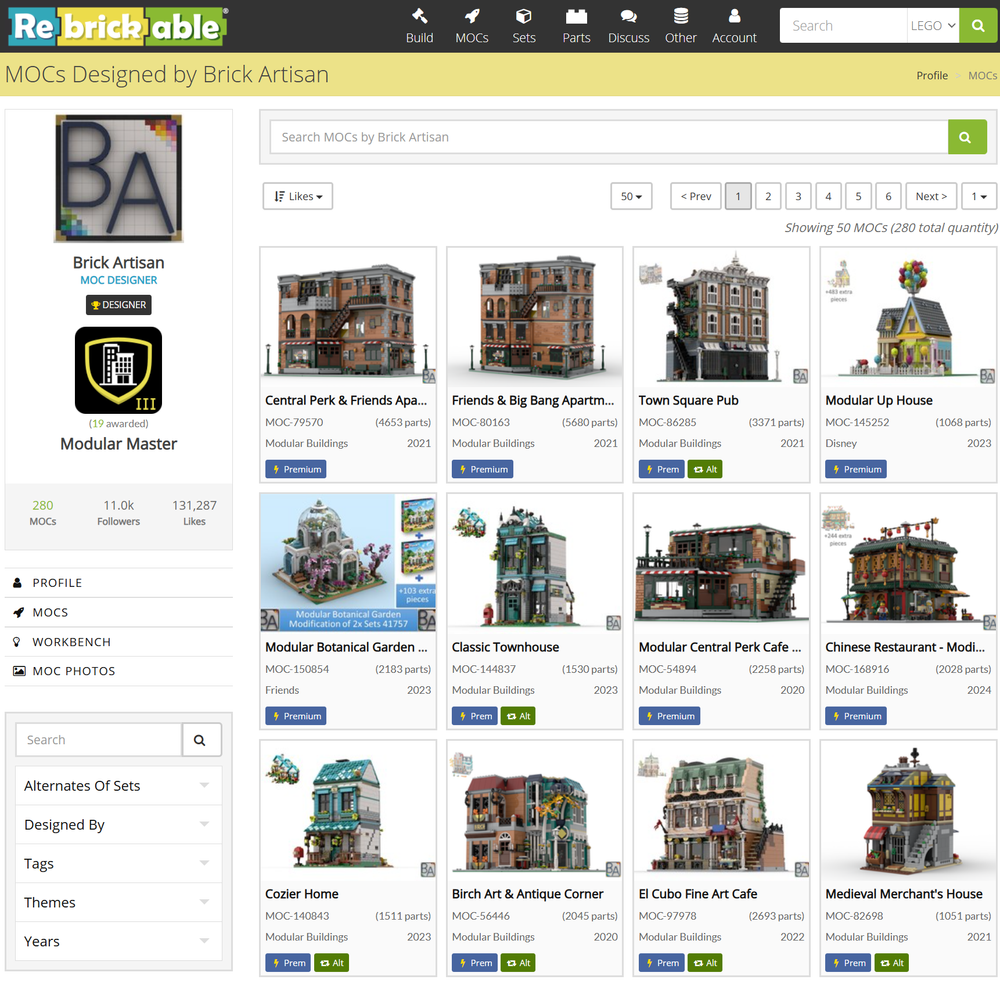Viewport: 1000px width, 981px height.
Task: Expand the Years filter
Action: [119, 941]
